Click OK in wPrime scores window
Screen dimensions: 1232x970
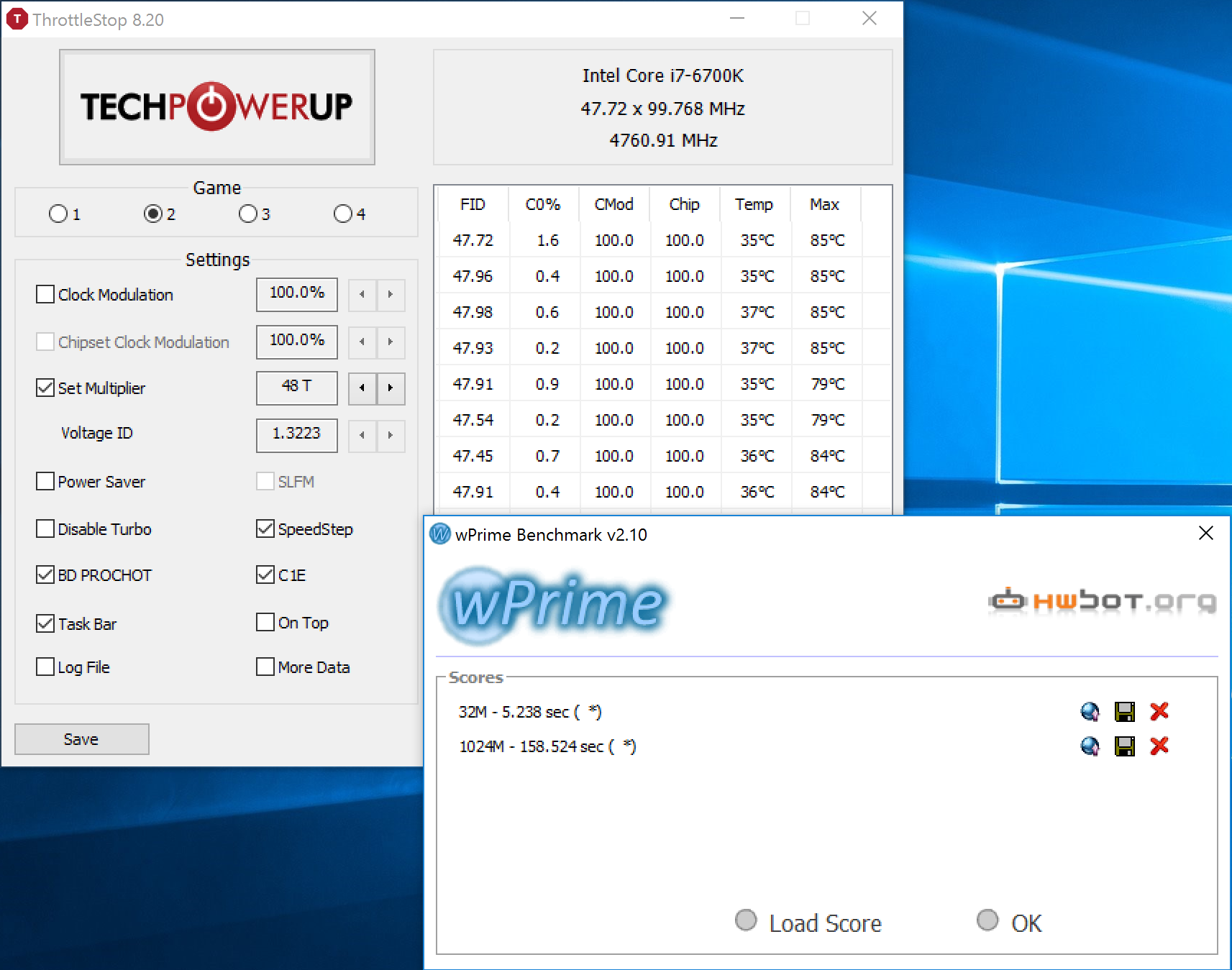[1009, 923]
